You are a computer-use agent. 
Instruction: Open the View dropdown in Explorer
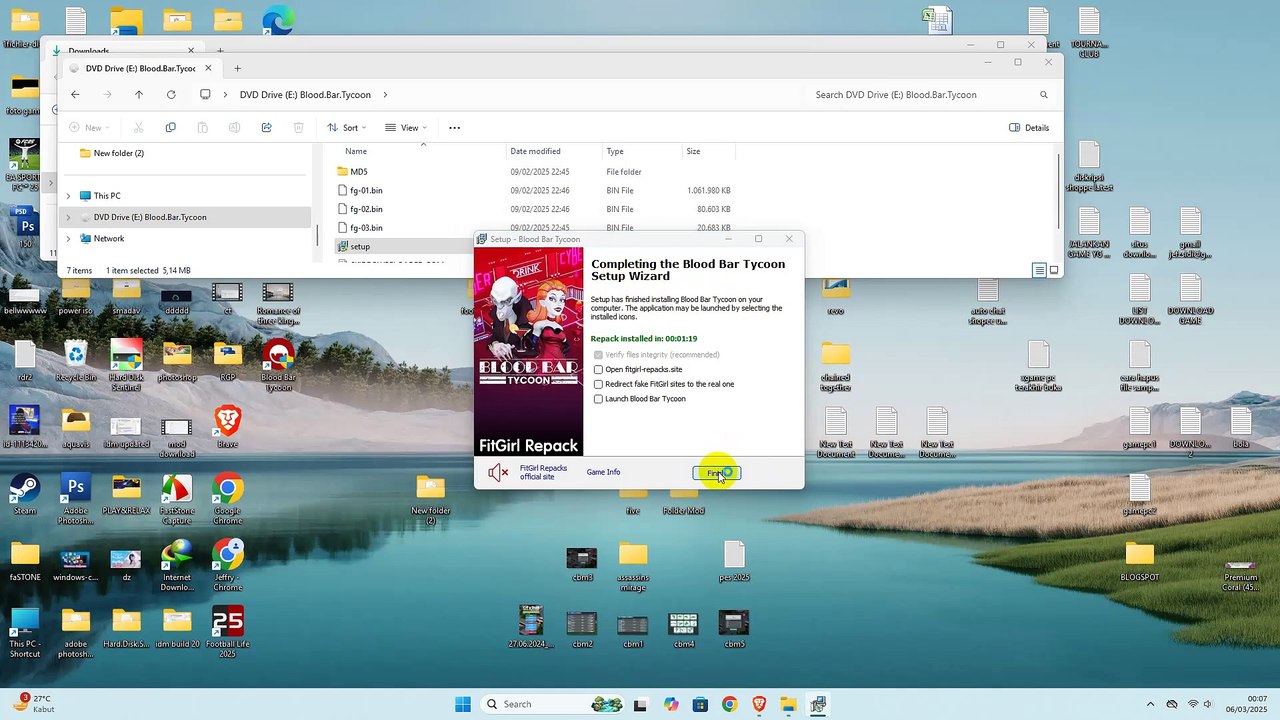pyautogui.click(x=406, y=127)
